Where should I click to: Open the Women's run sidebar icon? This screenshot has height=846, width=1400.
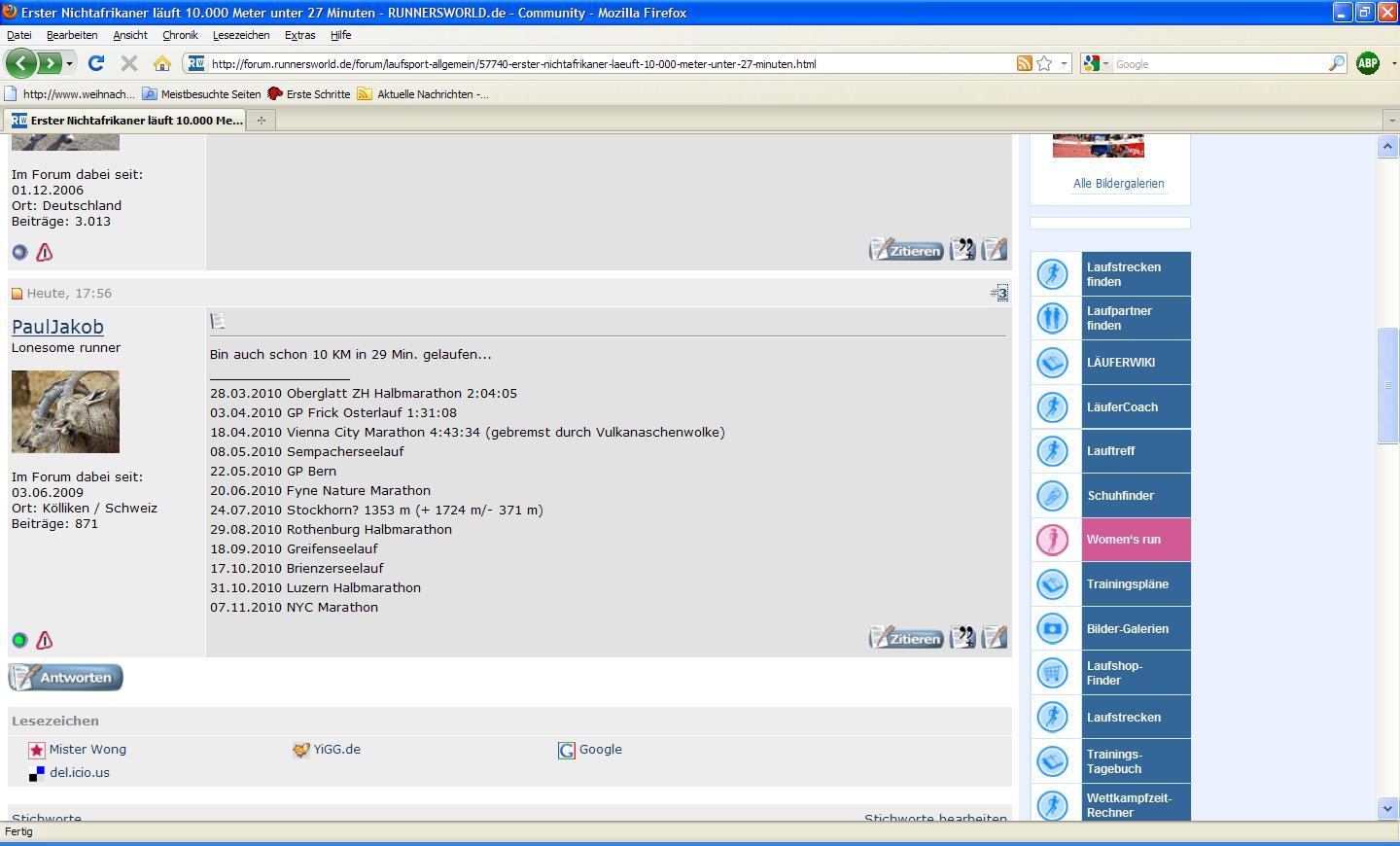(1053, 540)
